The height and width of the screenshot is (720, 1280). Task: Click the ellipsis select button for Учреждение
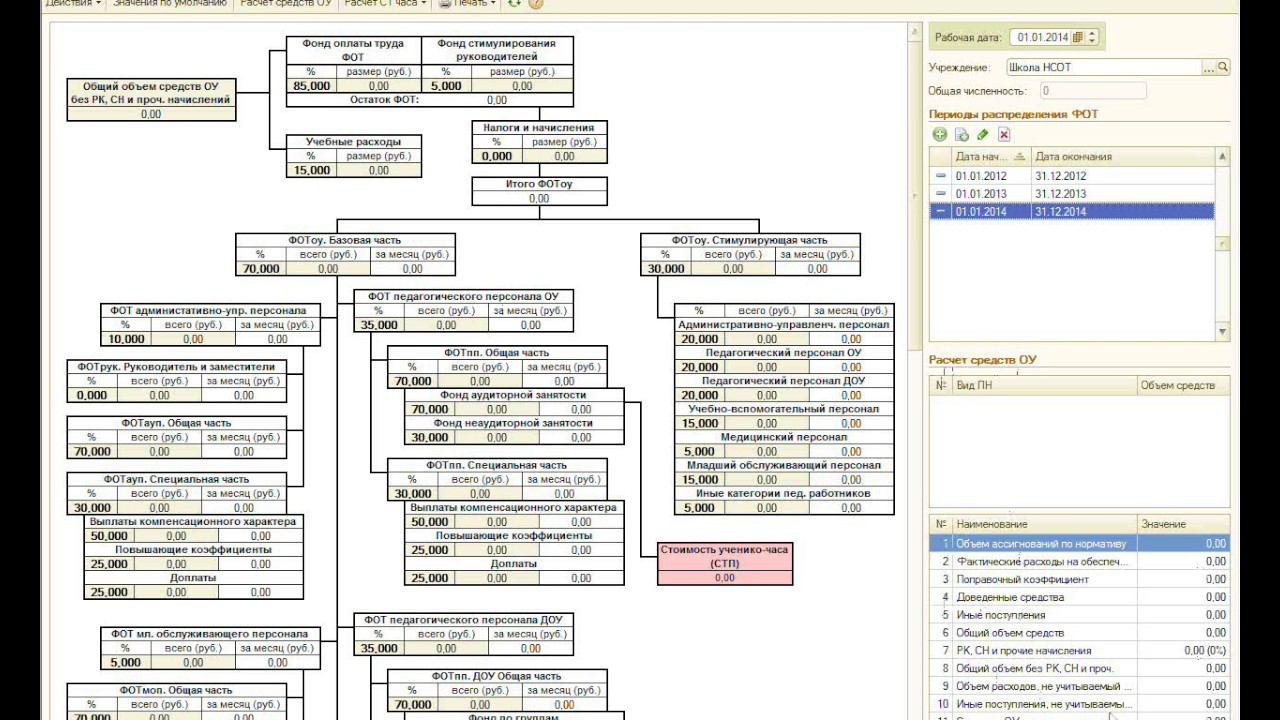pyautogui.click(x=1209, y=67)
